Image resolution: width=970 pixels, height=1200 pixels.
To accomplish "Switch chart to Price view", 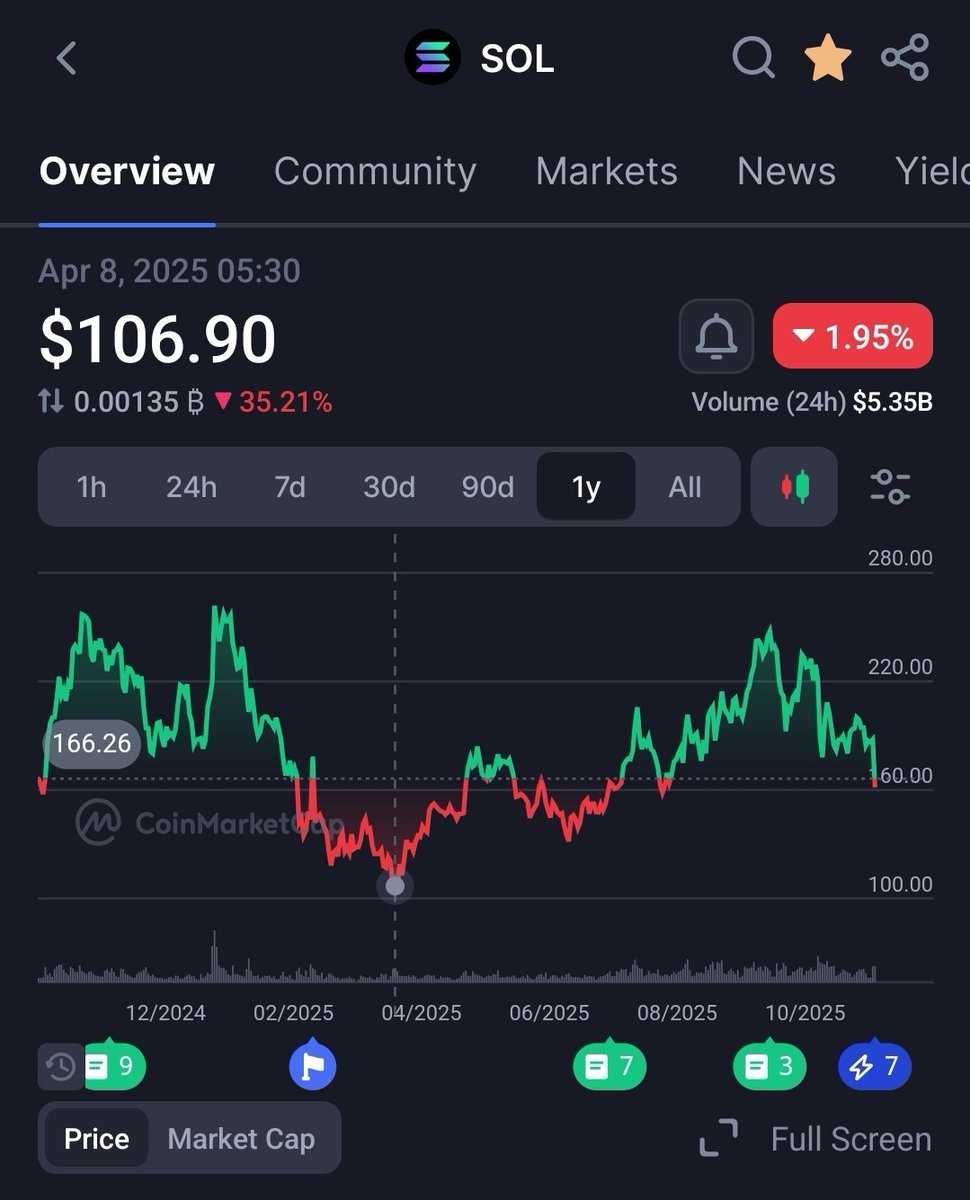I will click(x=96, y=1139).
